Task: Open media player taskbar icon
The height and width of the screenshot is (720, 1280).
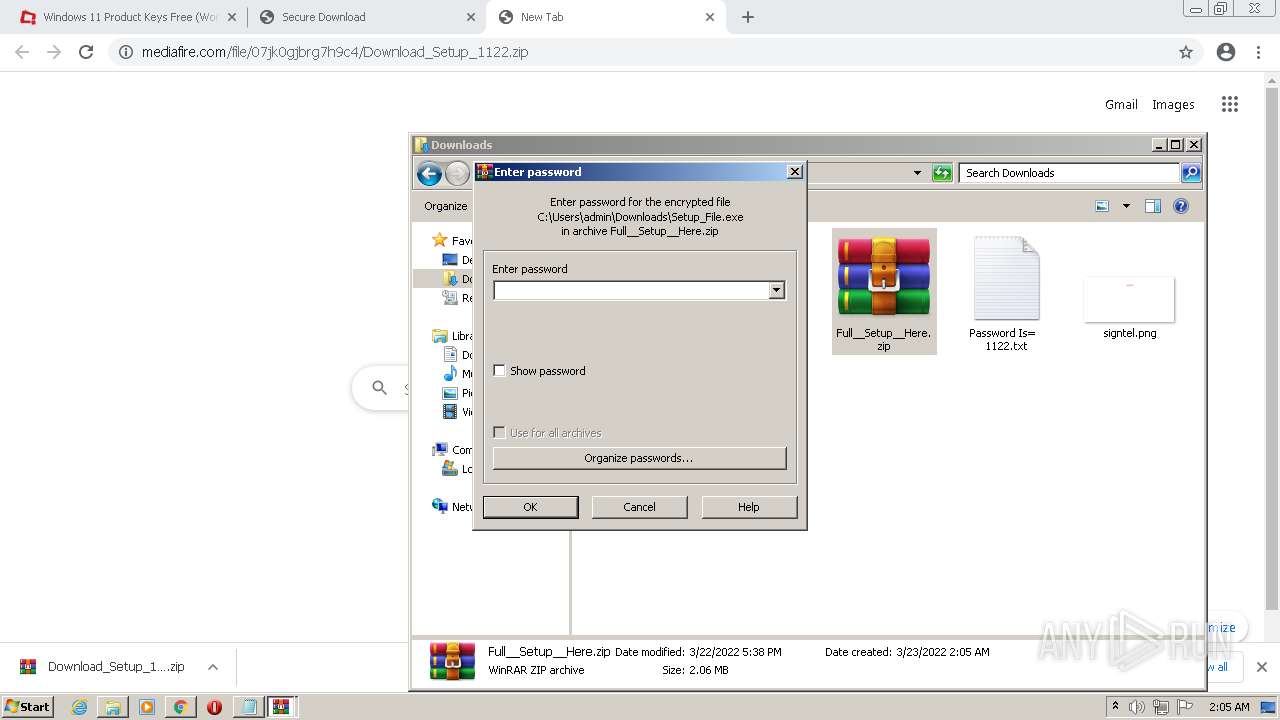Action: (x=147, y=707)
